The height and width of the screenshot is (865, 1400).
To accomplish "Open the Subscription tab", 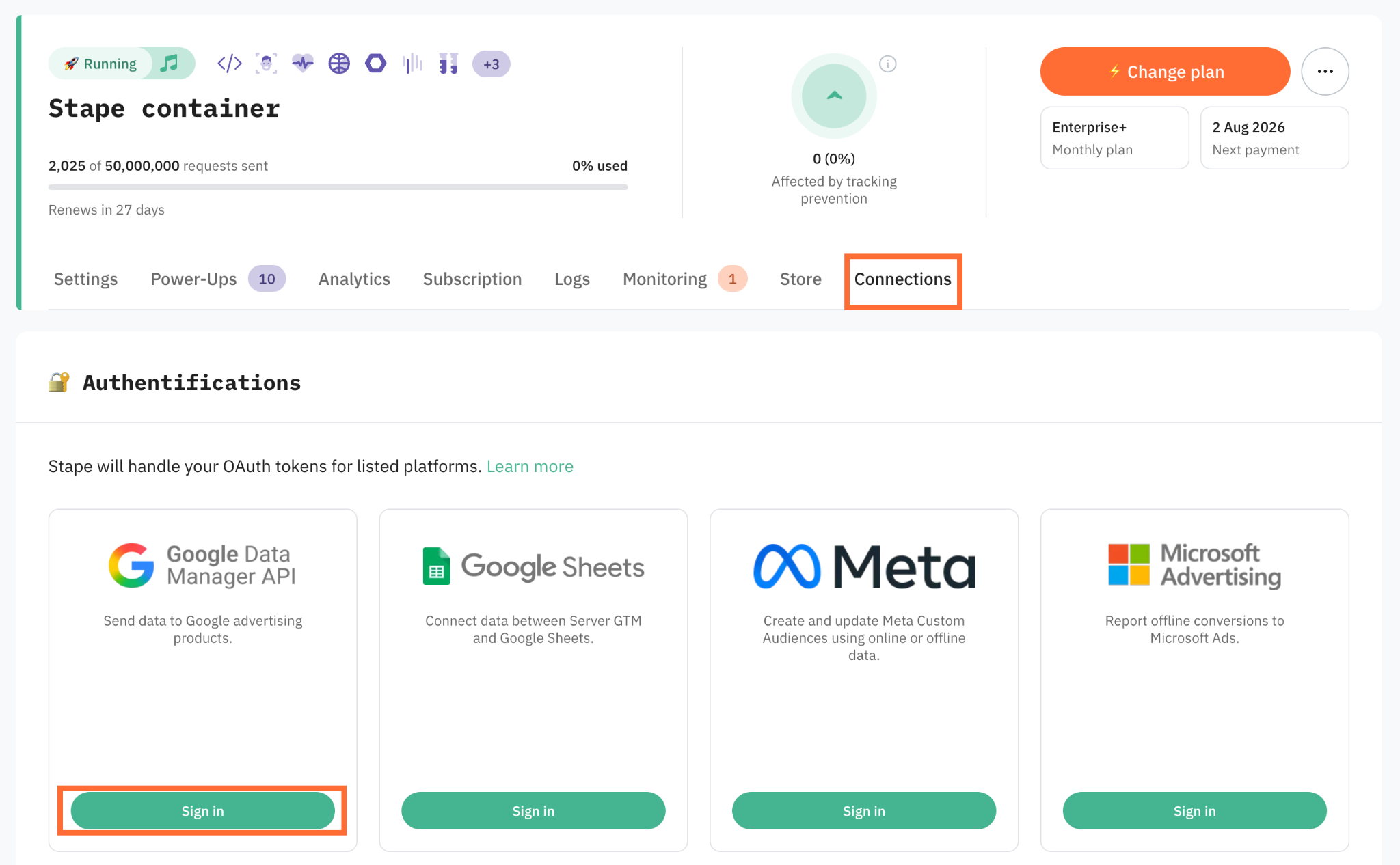I will (472, 279).
